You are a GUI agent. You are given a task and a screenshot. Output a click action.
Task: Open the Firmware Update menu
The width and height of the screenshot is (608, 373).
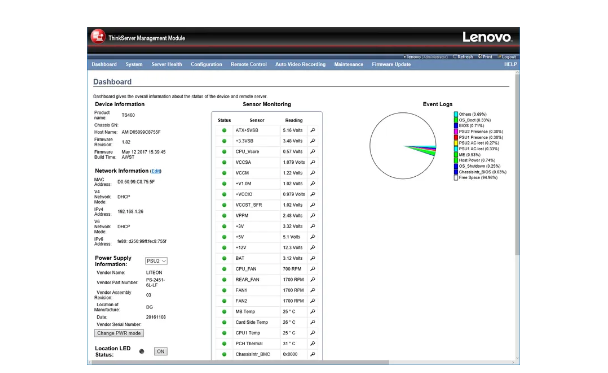click(391, 64)
